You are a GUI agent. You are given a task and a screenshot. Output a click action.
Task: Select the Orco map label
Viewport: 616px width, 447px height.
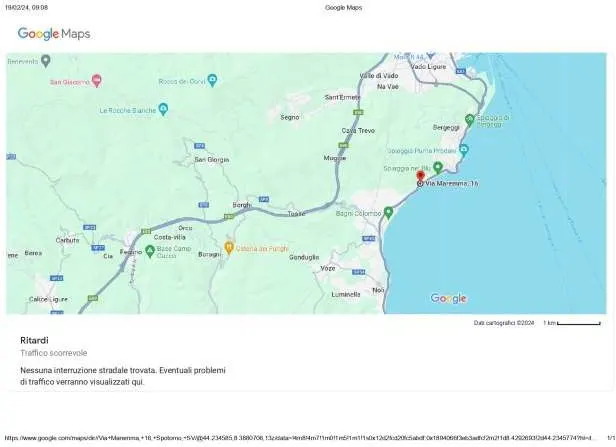[x=185, y=228]
